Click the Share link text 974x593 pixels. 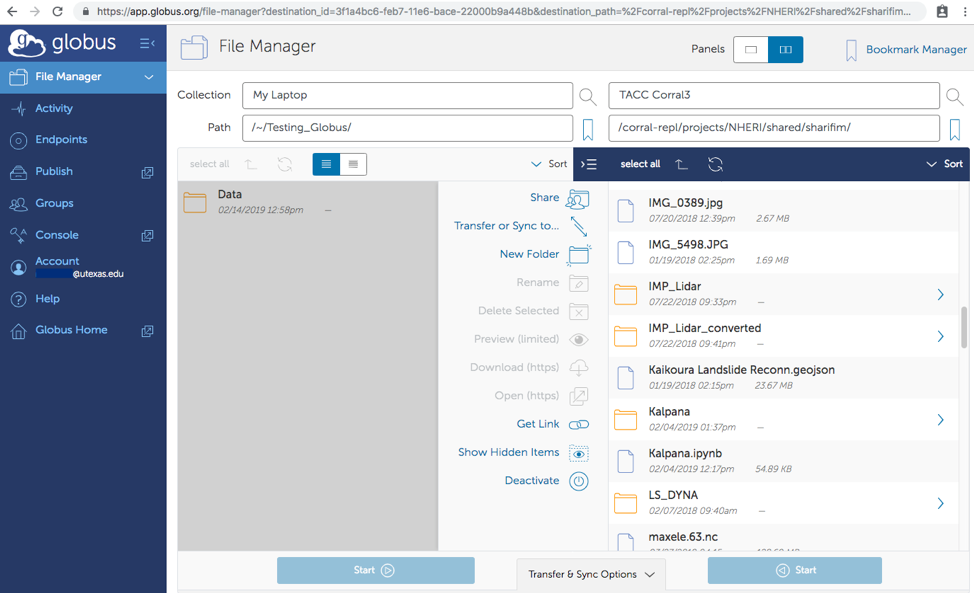(544, 197)
